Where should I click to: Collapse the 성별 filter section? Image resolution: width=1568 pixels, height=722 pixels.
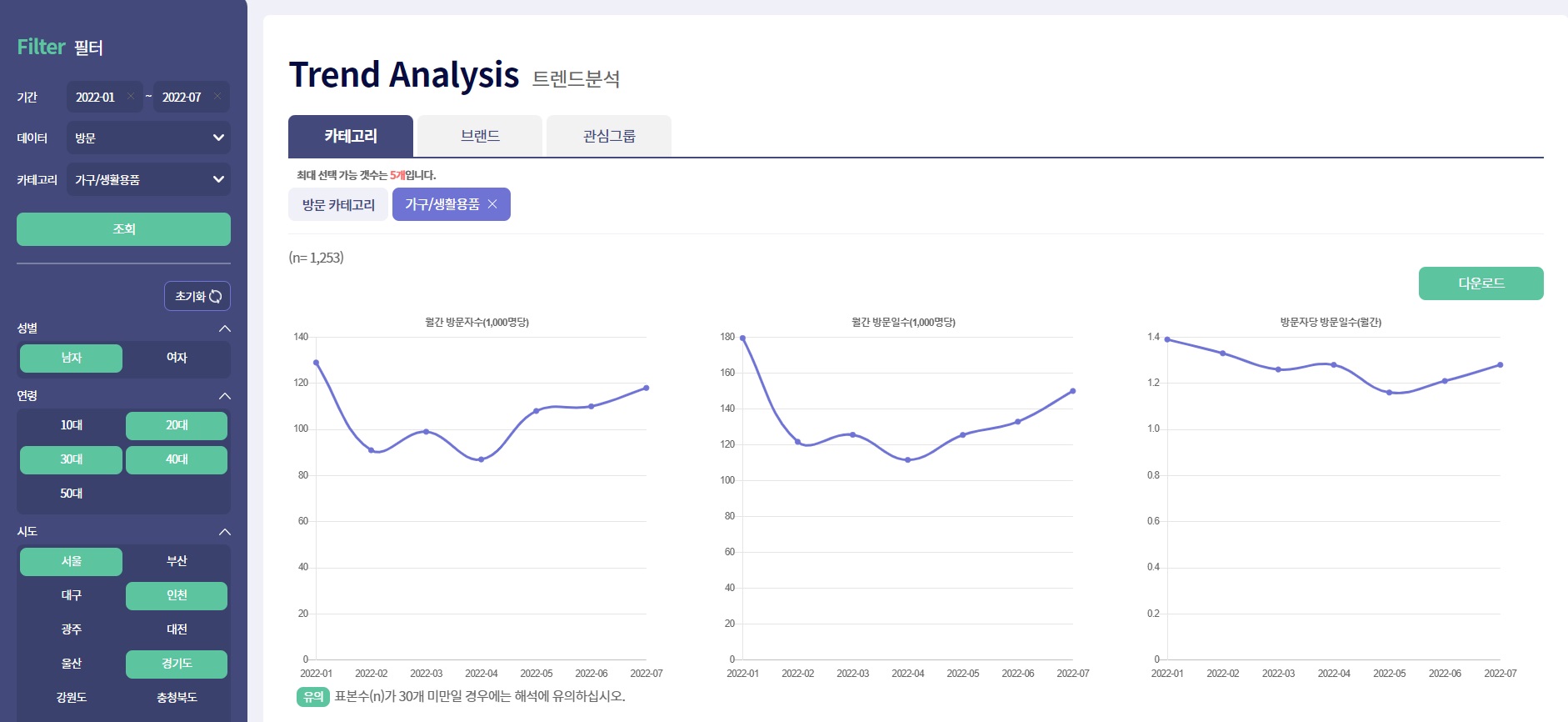pyautogui.click(x=224, y=328)
